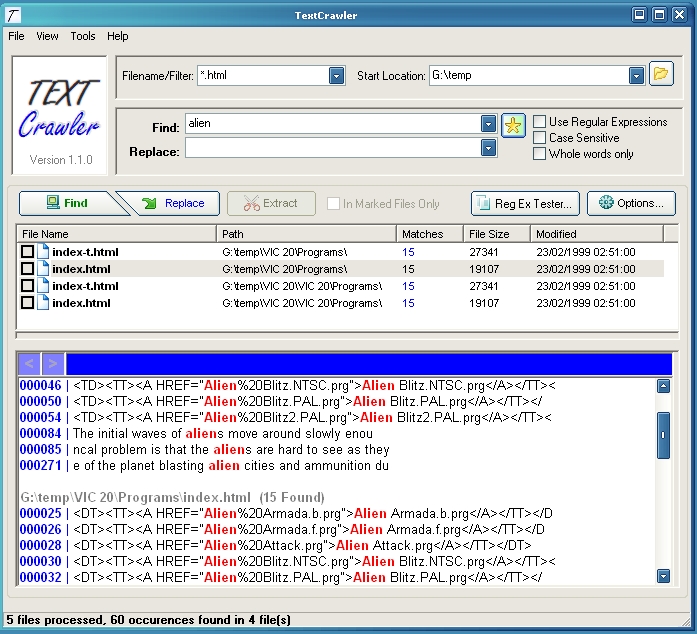Go to next match with right arrow
697x634 pixels.
53,364
